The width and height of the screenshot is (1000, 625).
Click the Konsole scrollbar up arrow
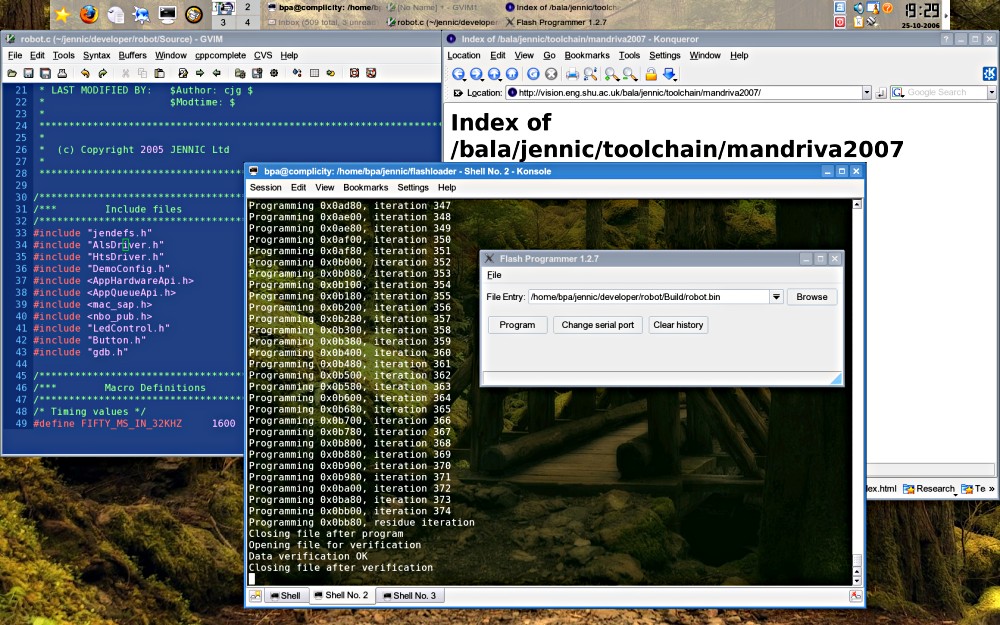pos(857,204)
